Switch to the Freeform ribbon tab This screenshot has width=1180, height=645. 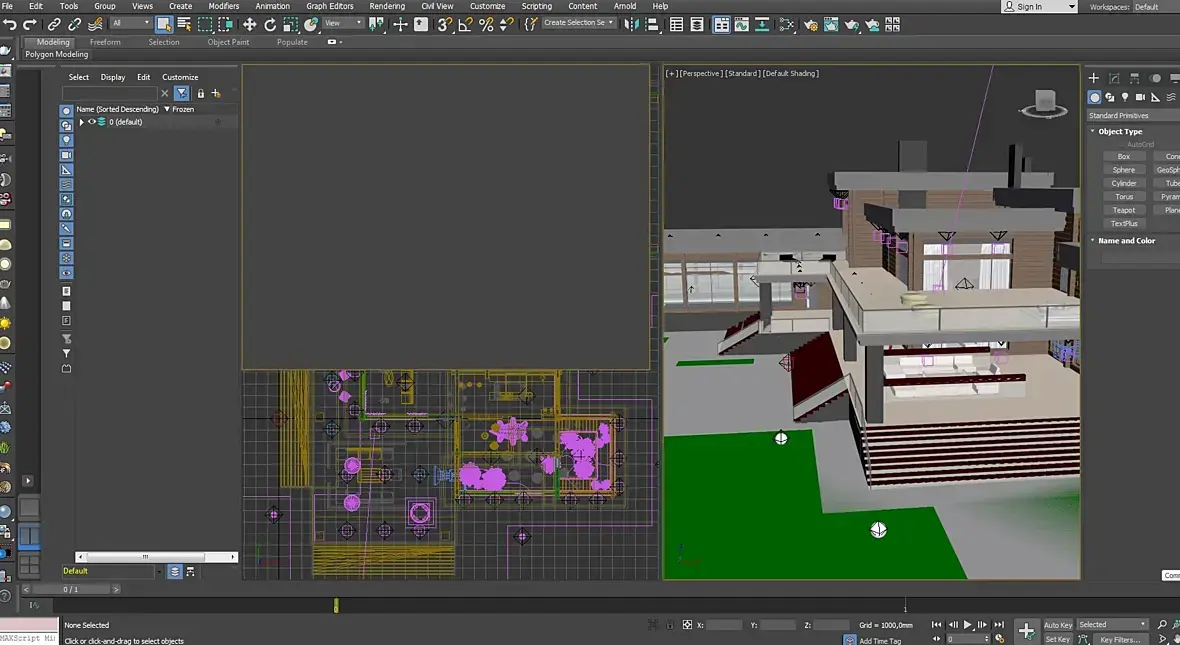105,42
